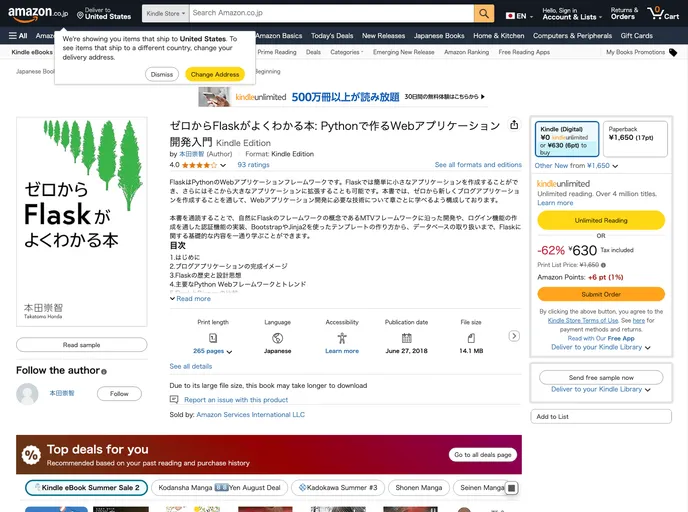Select Kadokawa Summer #3 tab
The width and height of the screenshot is (688, 512).
tap(338, 488)
